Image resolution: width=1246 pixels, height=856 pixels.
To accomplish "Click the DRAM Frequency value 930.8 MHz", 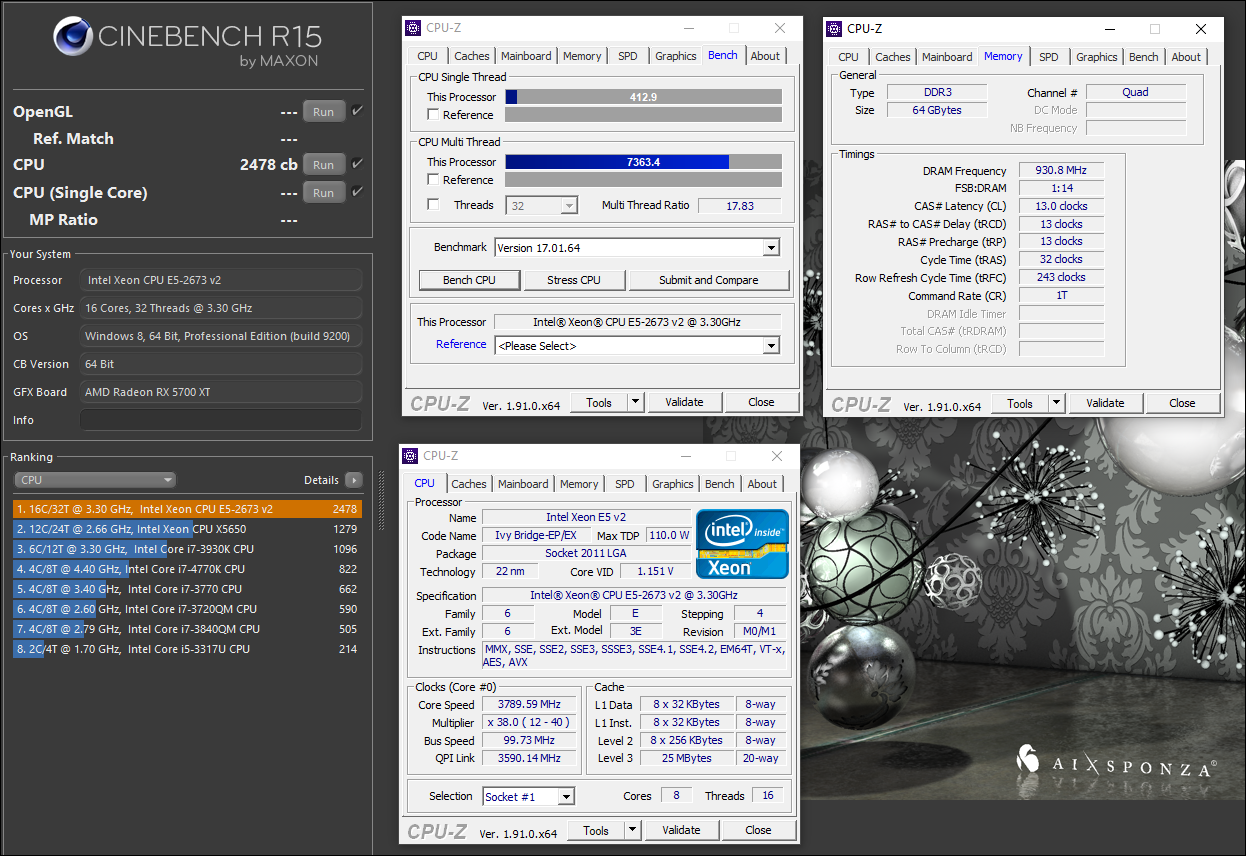I will [1061, 171].
